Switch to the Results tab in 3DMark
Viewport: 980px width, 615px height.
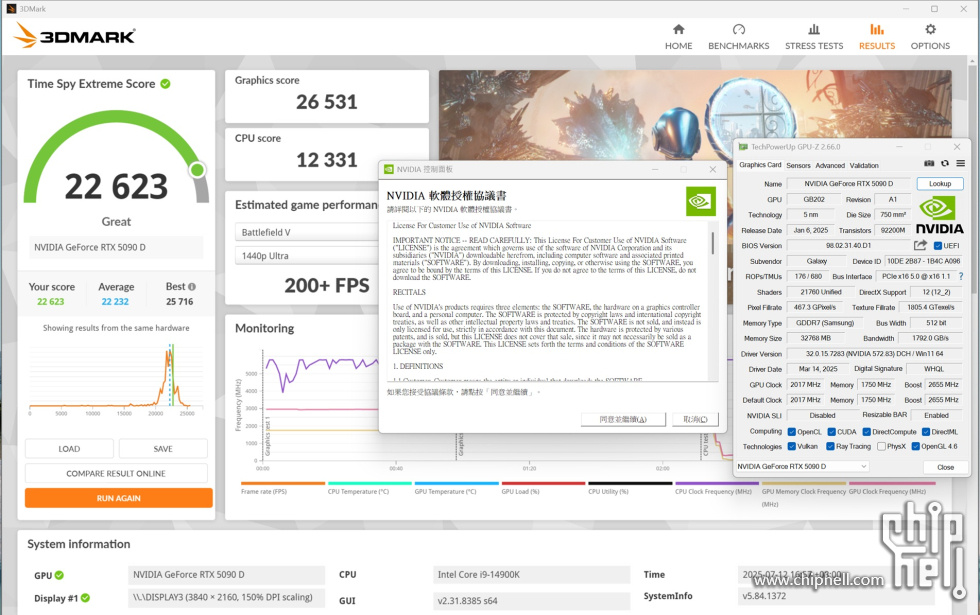pyautogui.click(x=876, y=37)
